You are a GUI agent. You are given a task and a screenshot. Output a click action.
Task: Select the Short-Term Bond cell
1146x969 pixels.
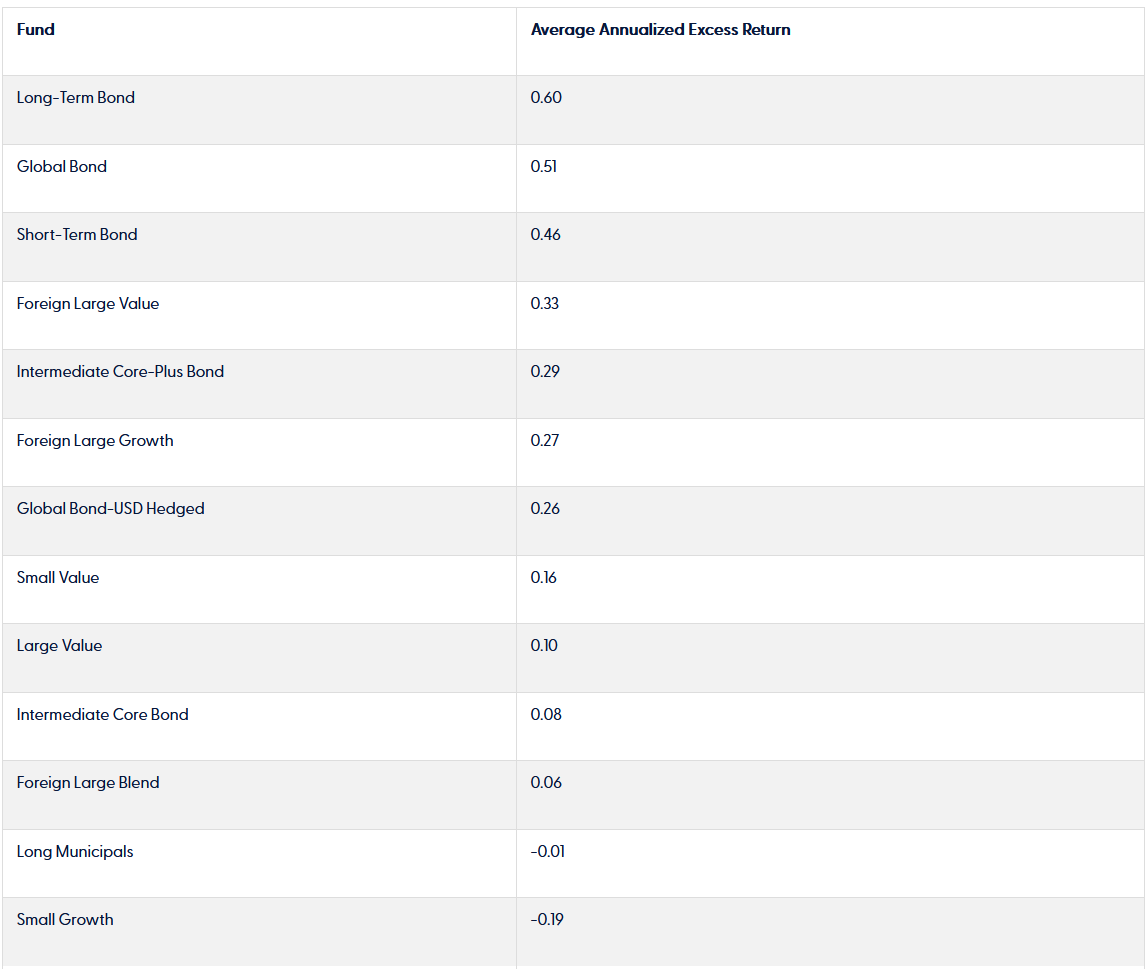[77, 235]
